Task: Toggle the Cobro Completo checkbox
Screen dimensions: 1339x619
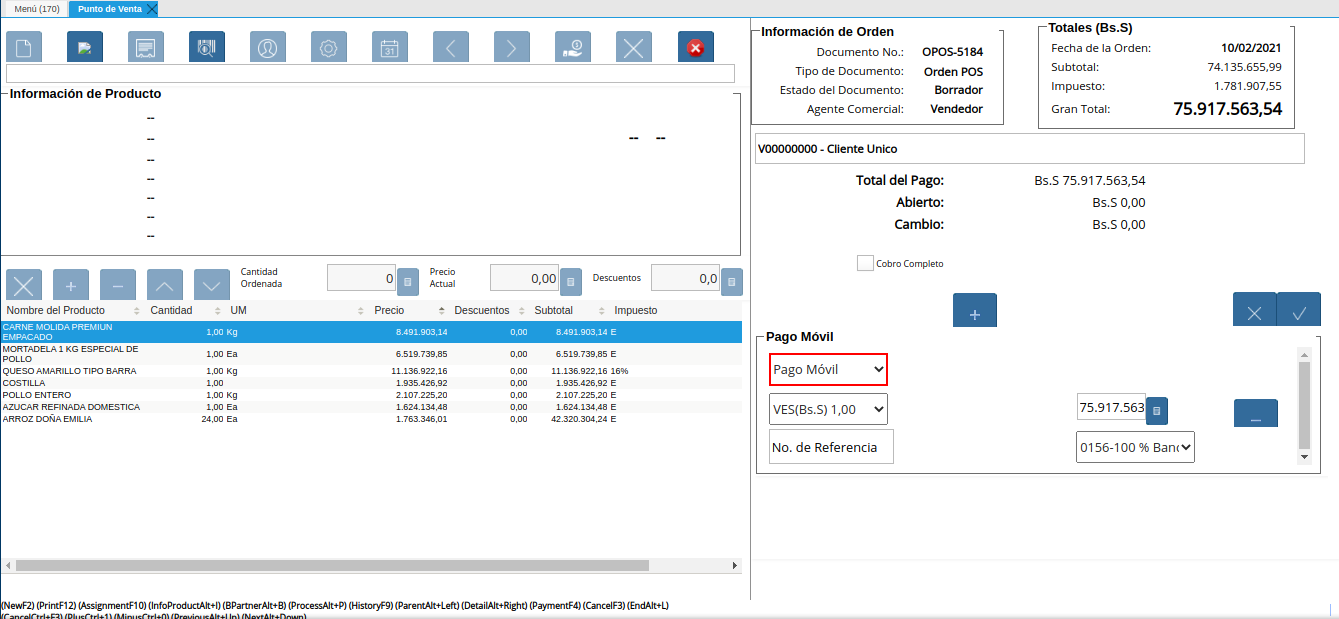Action: (x=865, y=263)
